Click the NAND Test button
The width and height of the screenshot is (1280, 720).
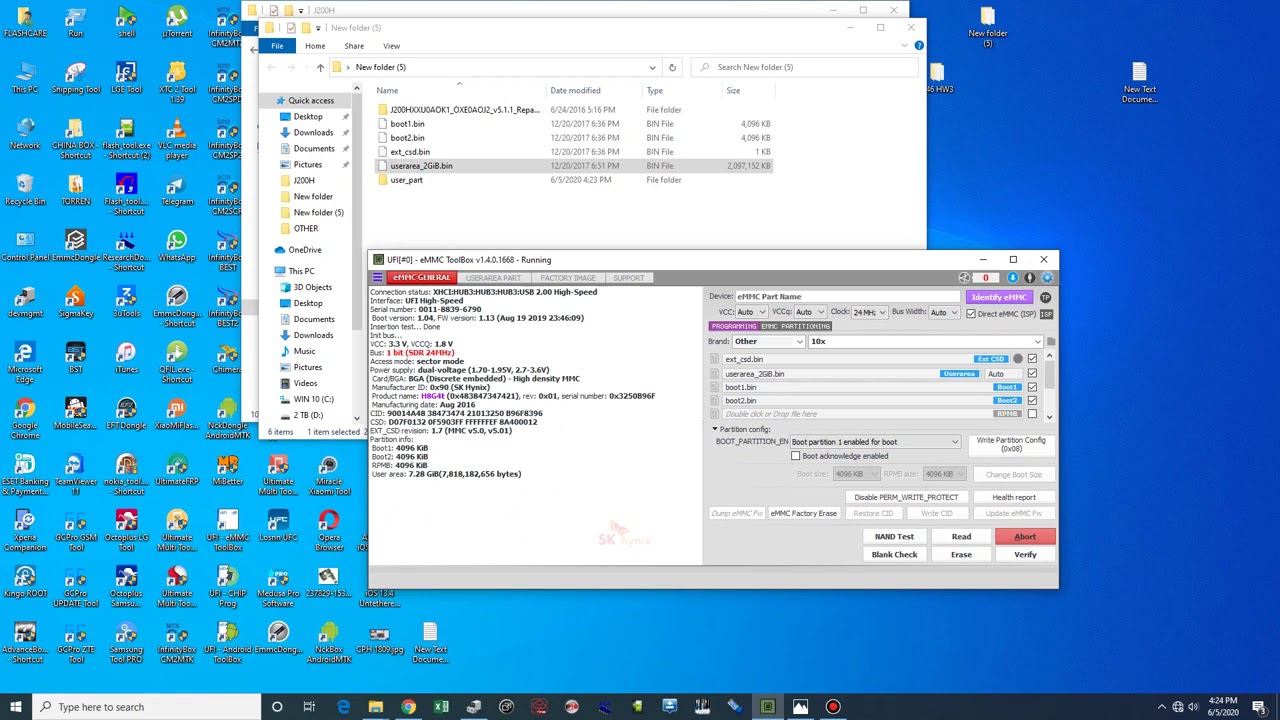pos(894,537)
